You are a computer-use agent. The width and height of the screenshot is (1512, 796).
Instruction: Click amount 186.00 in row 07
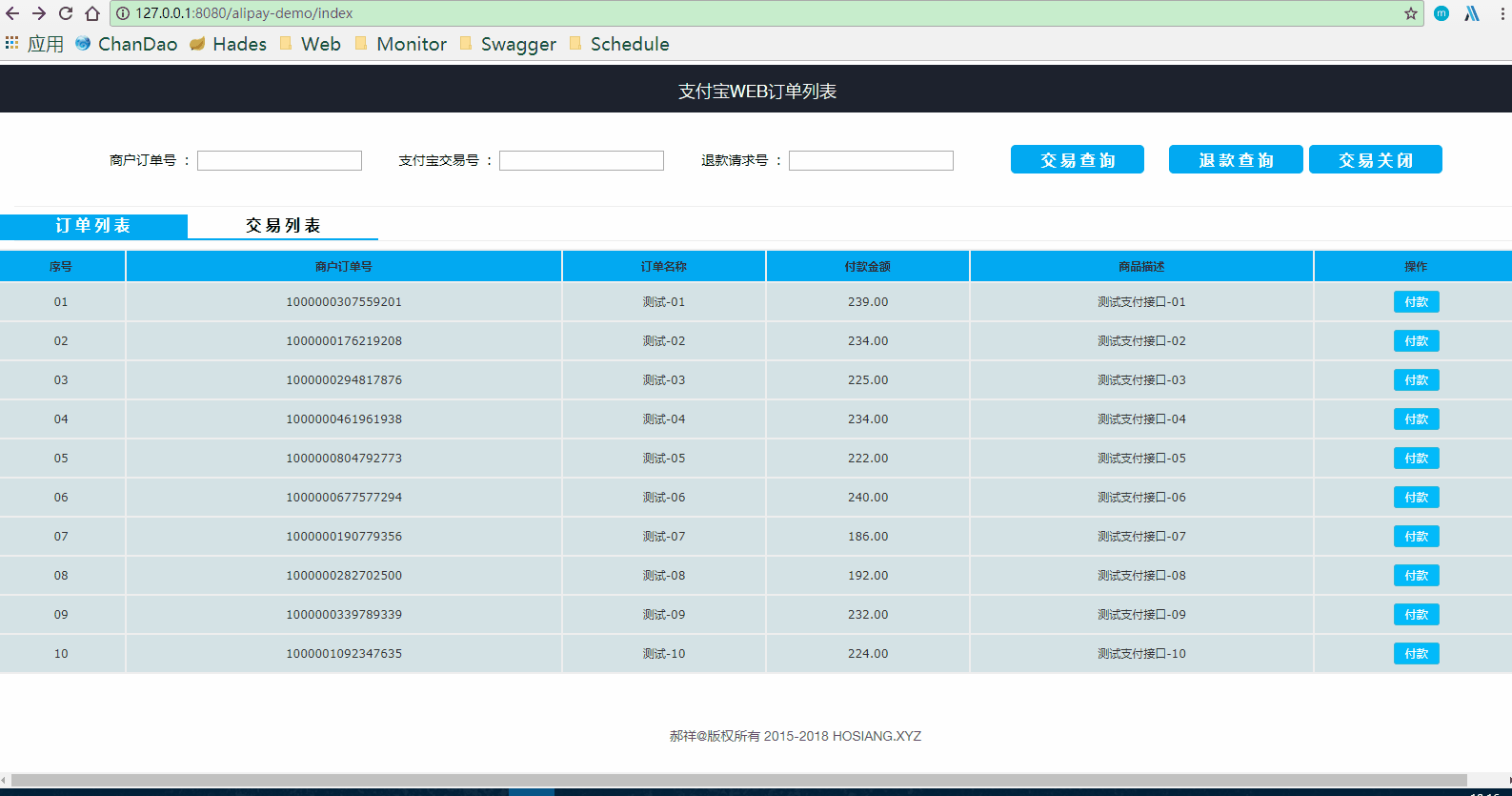click(x=868, y=537)
